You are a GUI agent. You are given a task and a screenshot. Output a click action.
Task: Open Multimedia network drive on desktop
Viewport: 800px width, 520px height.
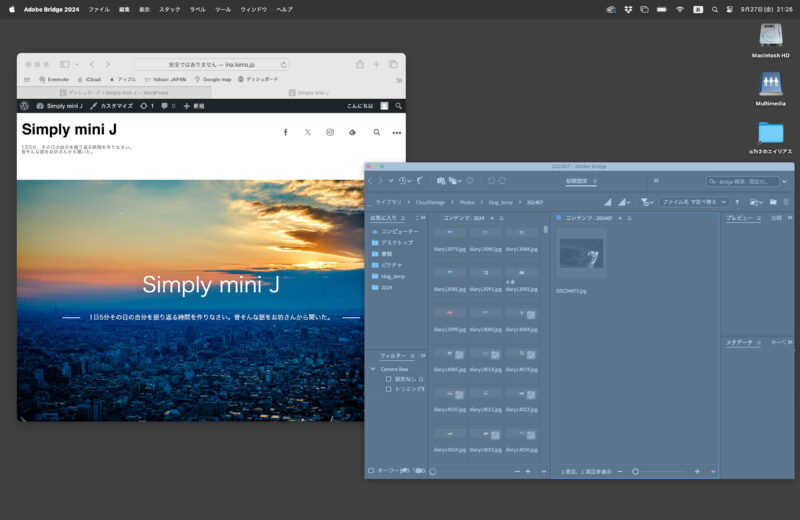[x=770, y=89]
